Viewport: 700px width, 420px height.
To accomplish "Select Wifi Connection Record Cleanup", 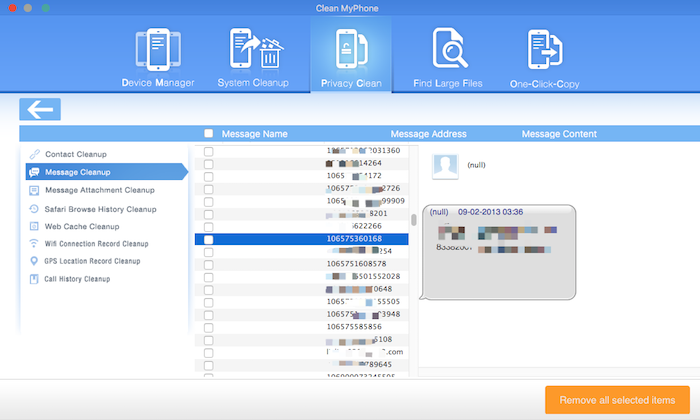I will click(96, 244).
